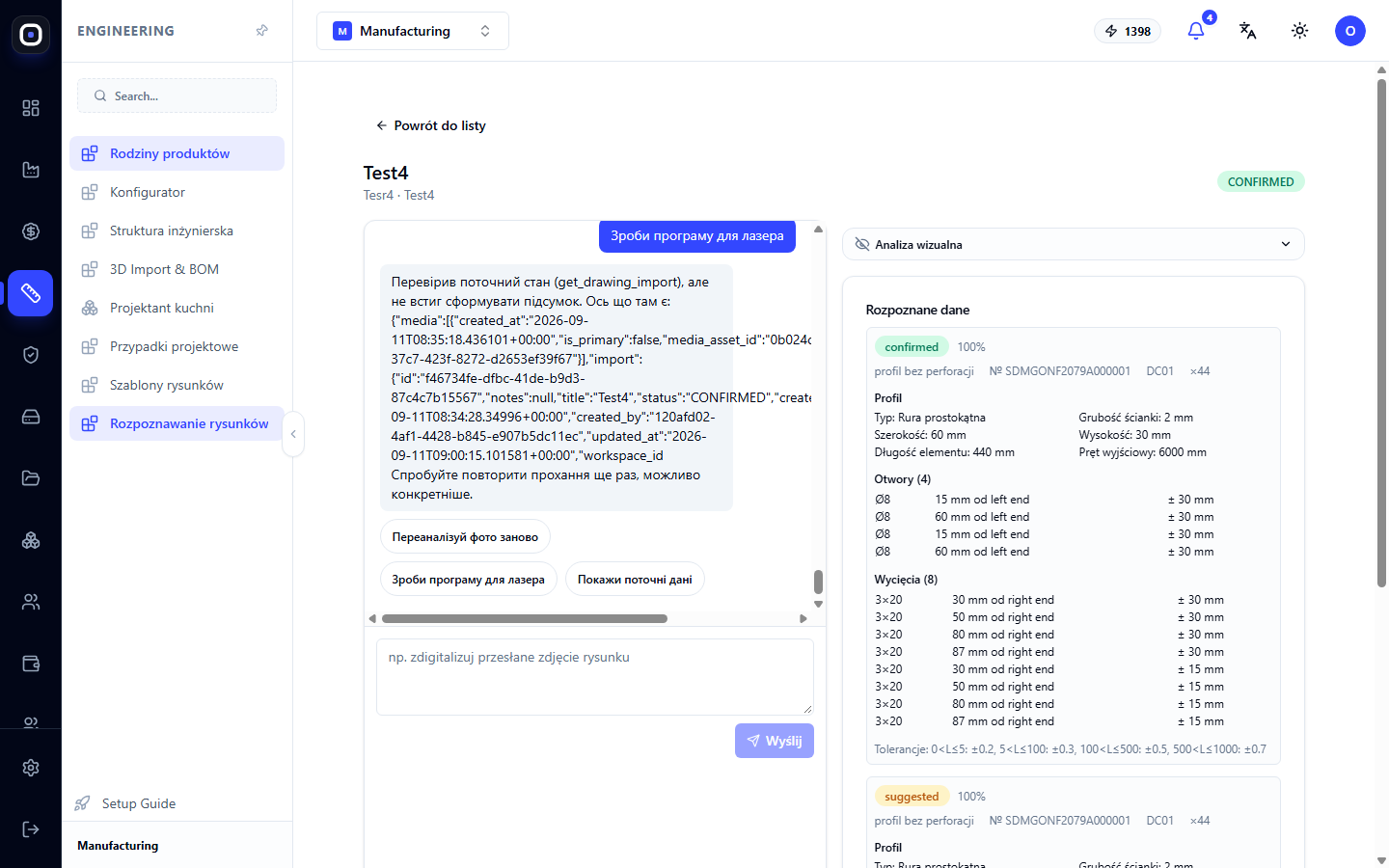The height and width of the screenshot is (868, 1389).
Task: Open Przypadki projektowe in sidebar
Action: 177,346
